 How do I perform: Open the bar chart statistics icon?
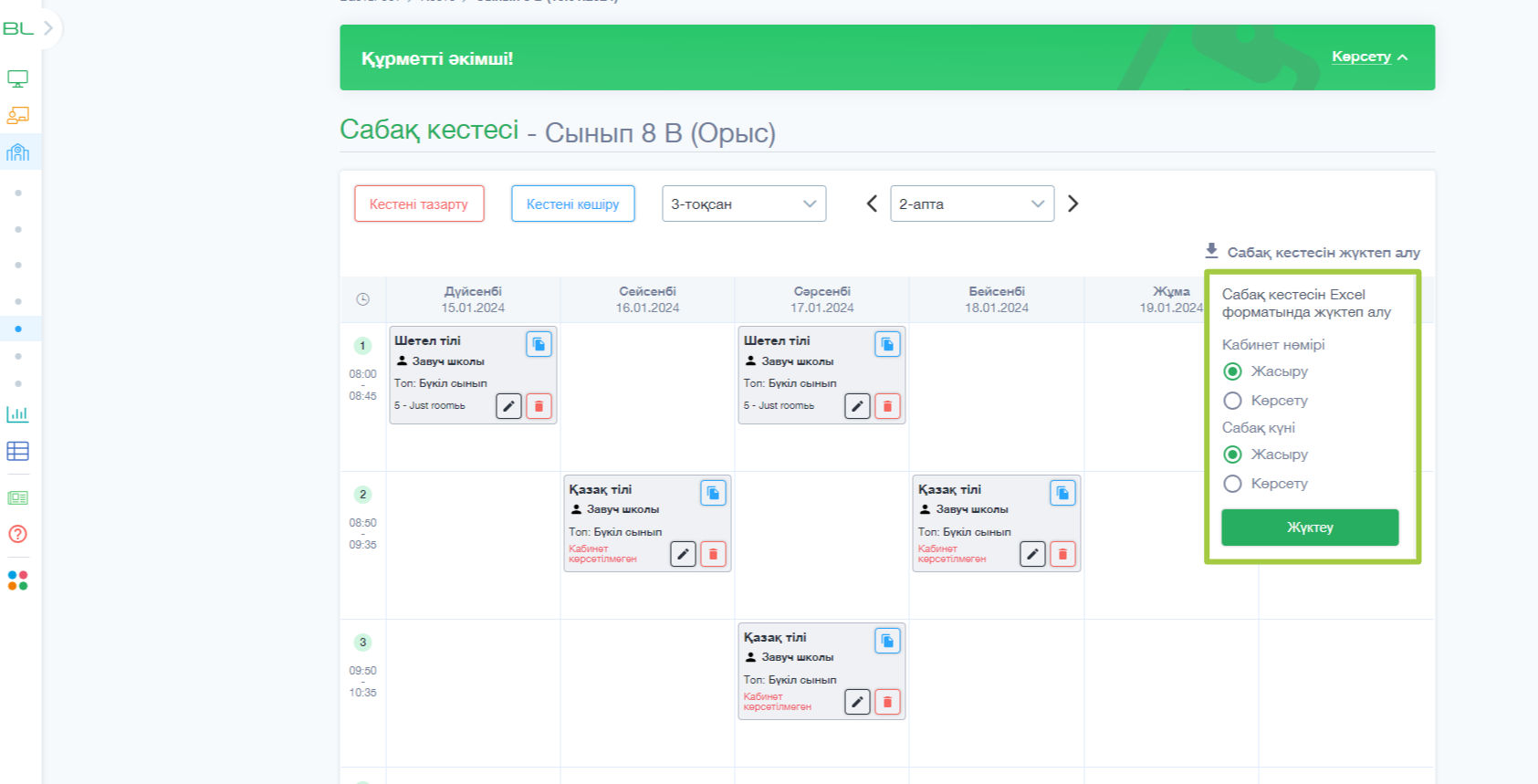(17, 414)
